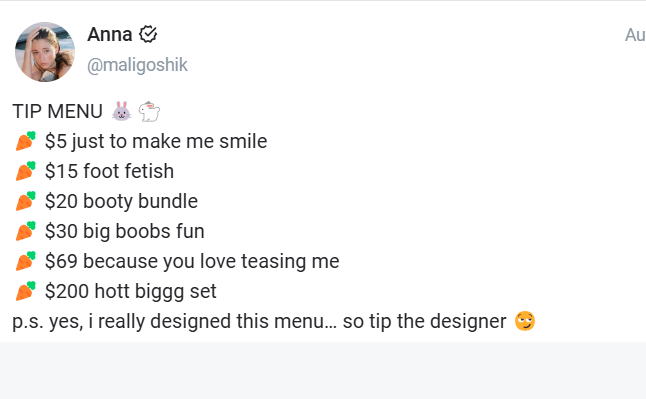Screen dimensions: 646x399
Task: Click the rabbit face emoji after TIP MENU
Action: (x=122, y=111)
